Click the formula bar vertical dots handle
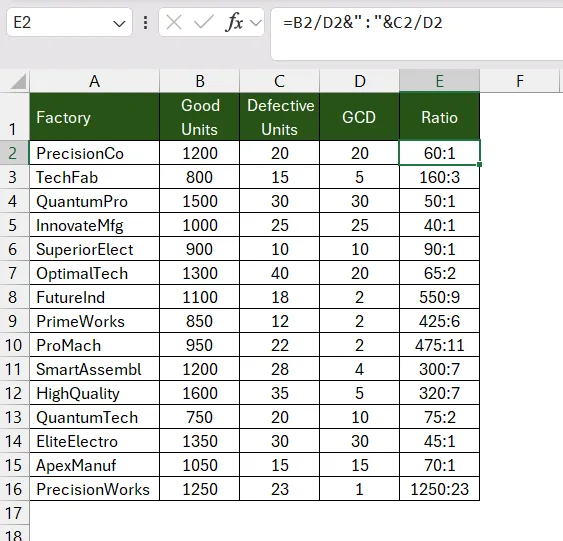 [x=145, y=23]
